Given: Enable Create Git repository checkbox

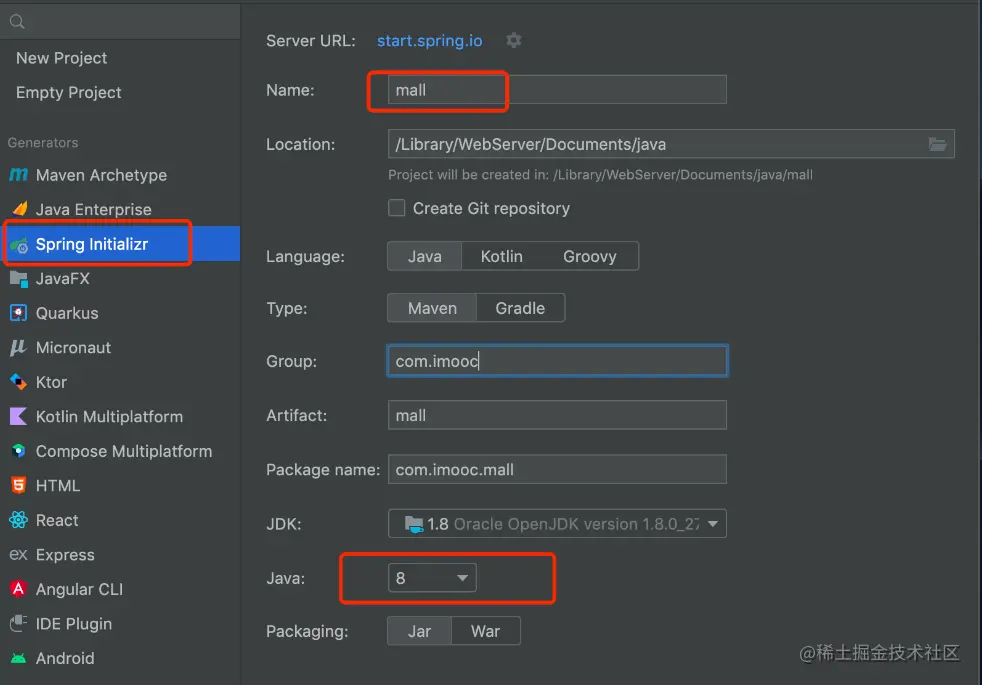Looking at the screenshot, I should (397, 208).
